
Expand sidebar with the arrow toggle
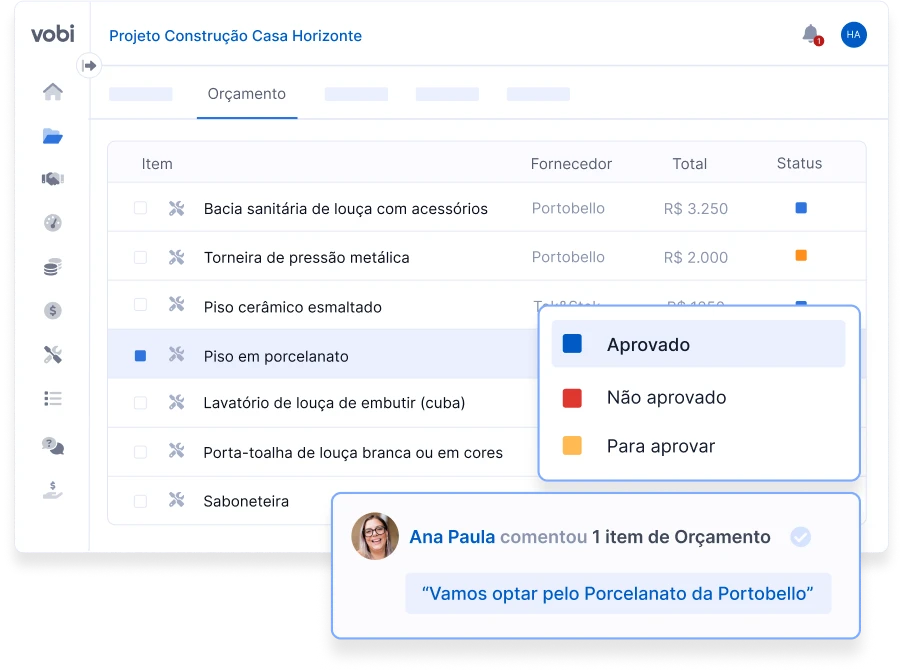coord(89,66)
